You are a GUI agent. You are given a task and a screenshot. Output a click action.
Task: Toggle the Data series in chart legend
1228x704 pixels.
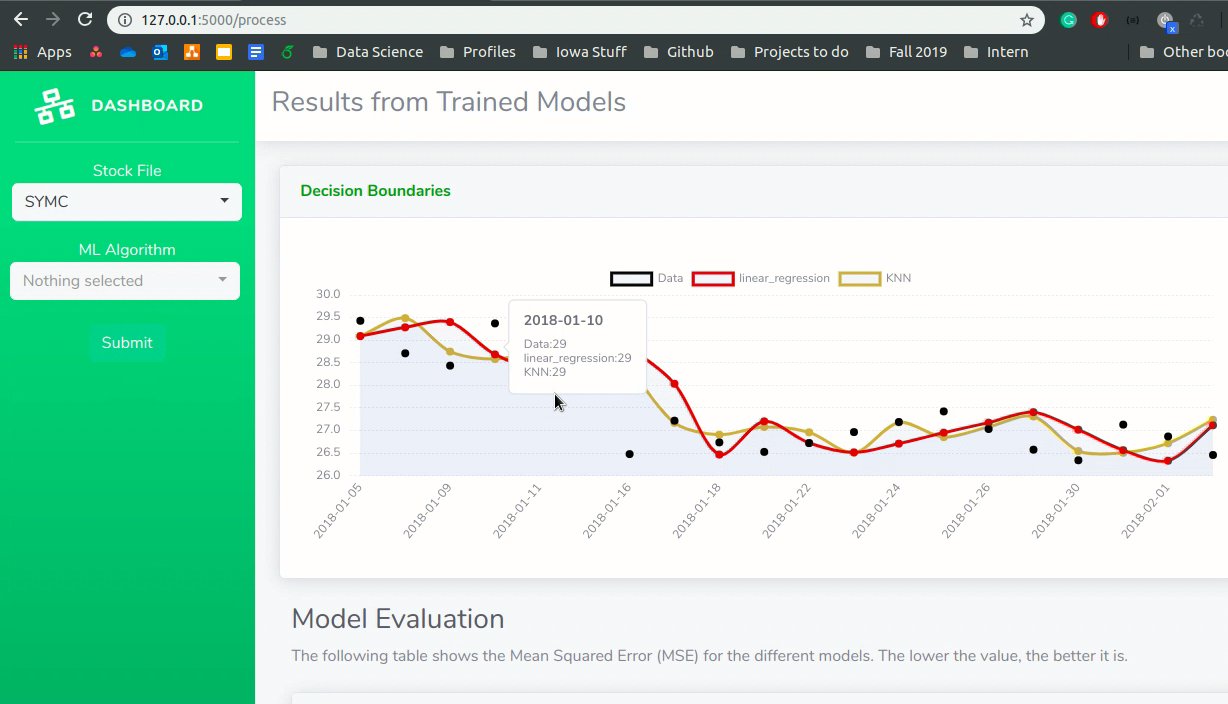tap(646, 278)
